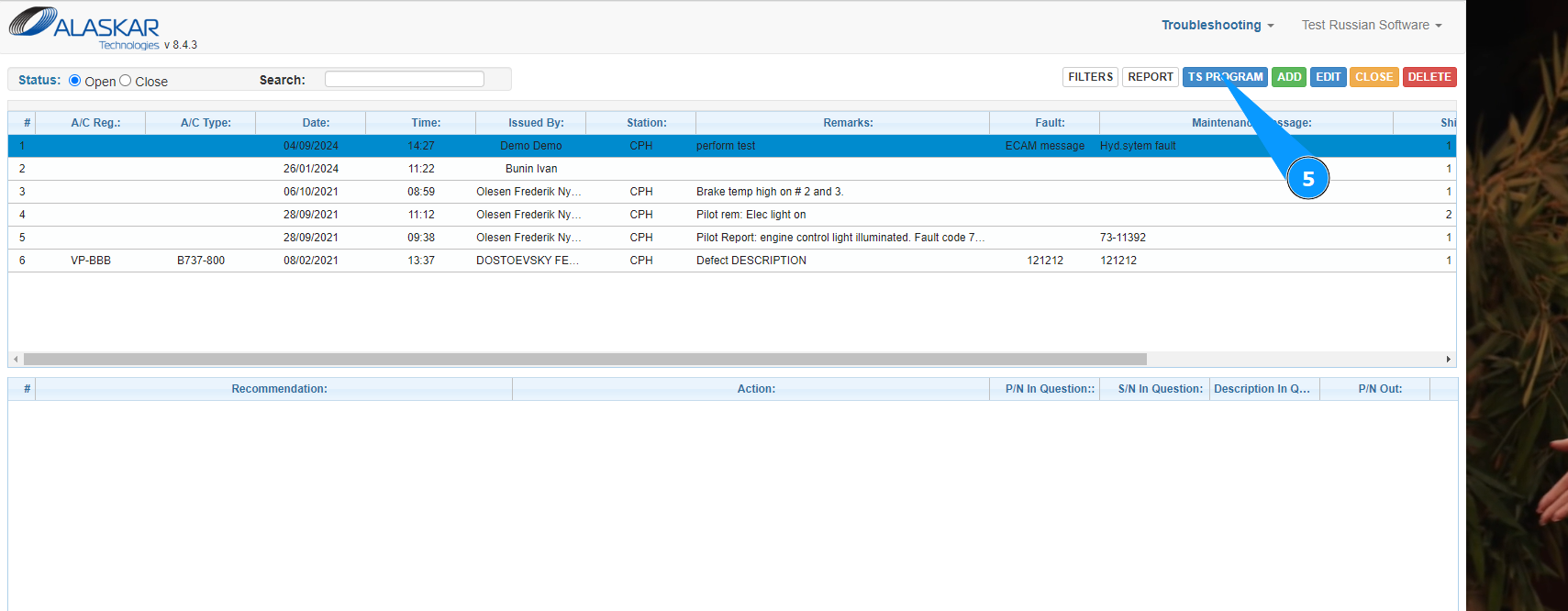Click the orange CLOSE button

tap(1374, 77)
